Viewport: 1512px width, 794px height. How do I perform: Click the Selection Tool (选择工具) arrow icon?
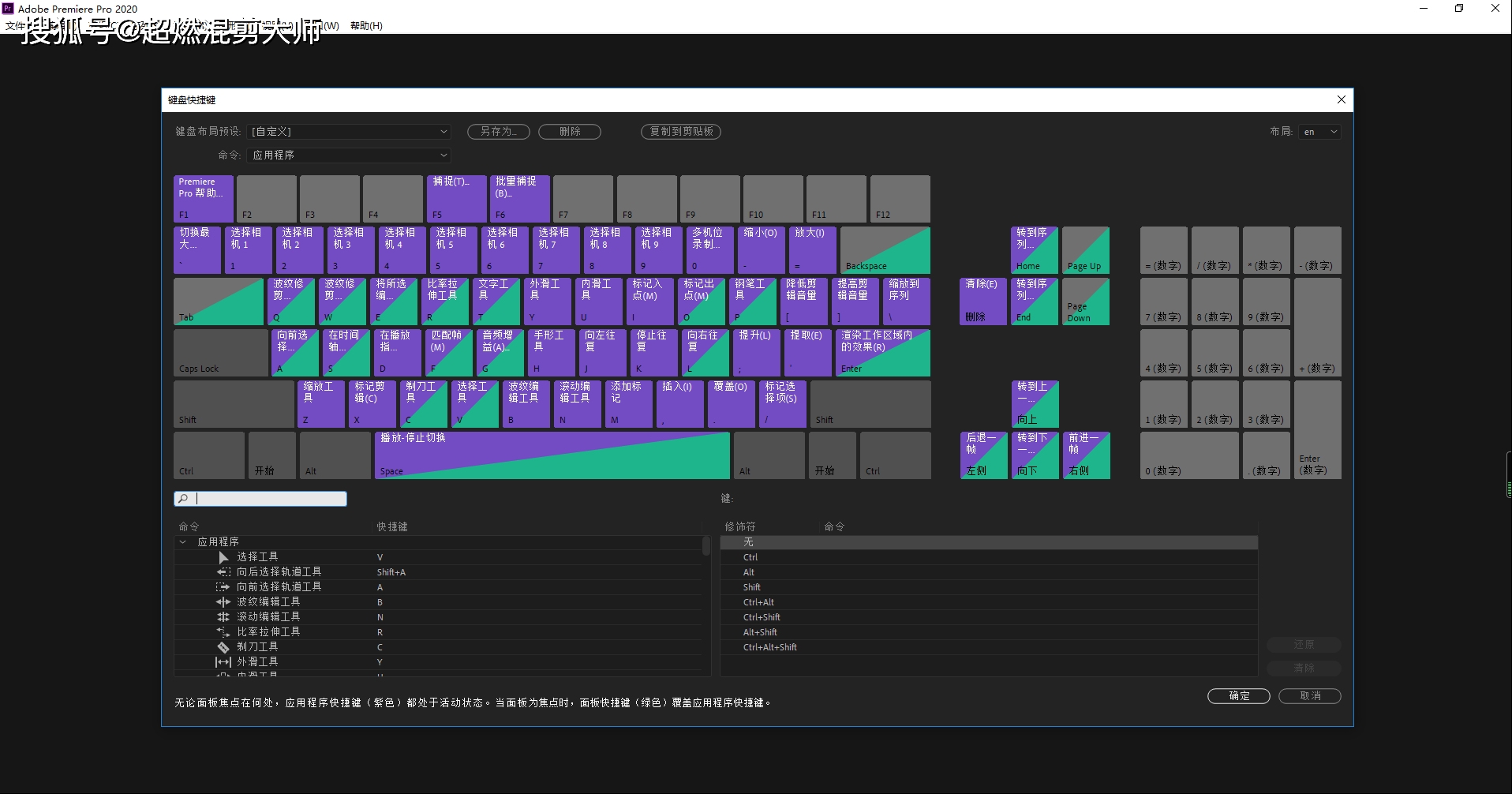click(x=223, y=557)
